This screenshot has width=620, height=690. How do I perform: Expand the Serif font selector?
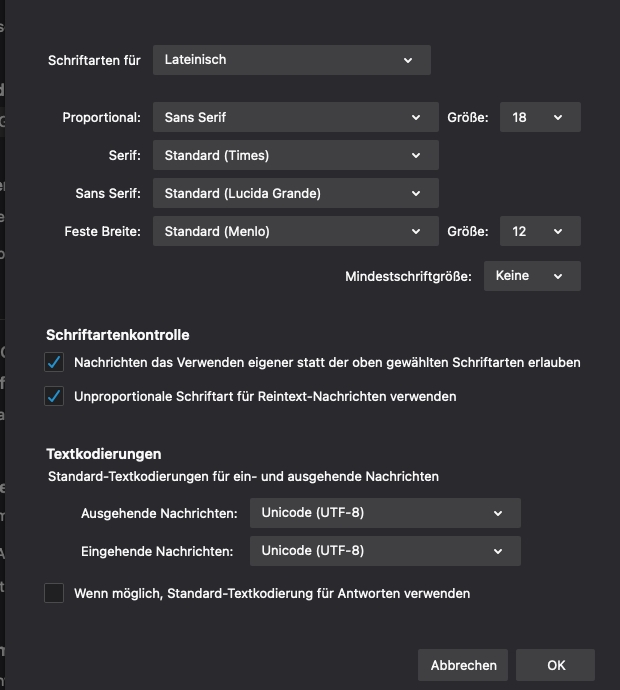[295, 156]
